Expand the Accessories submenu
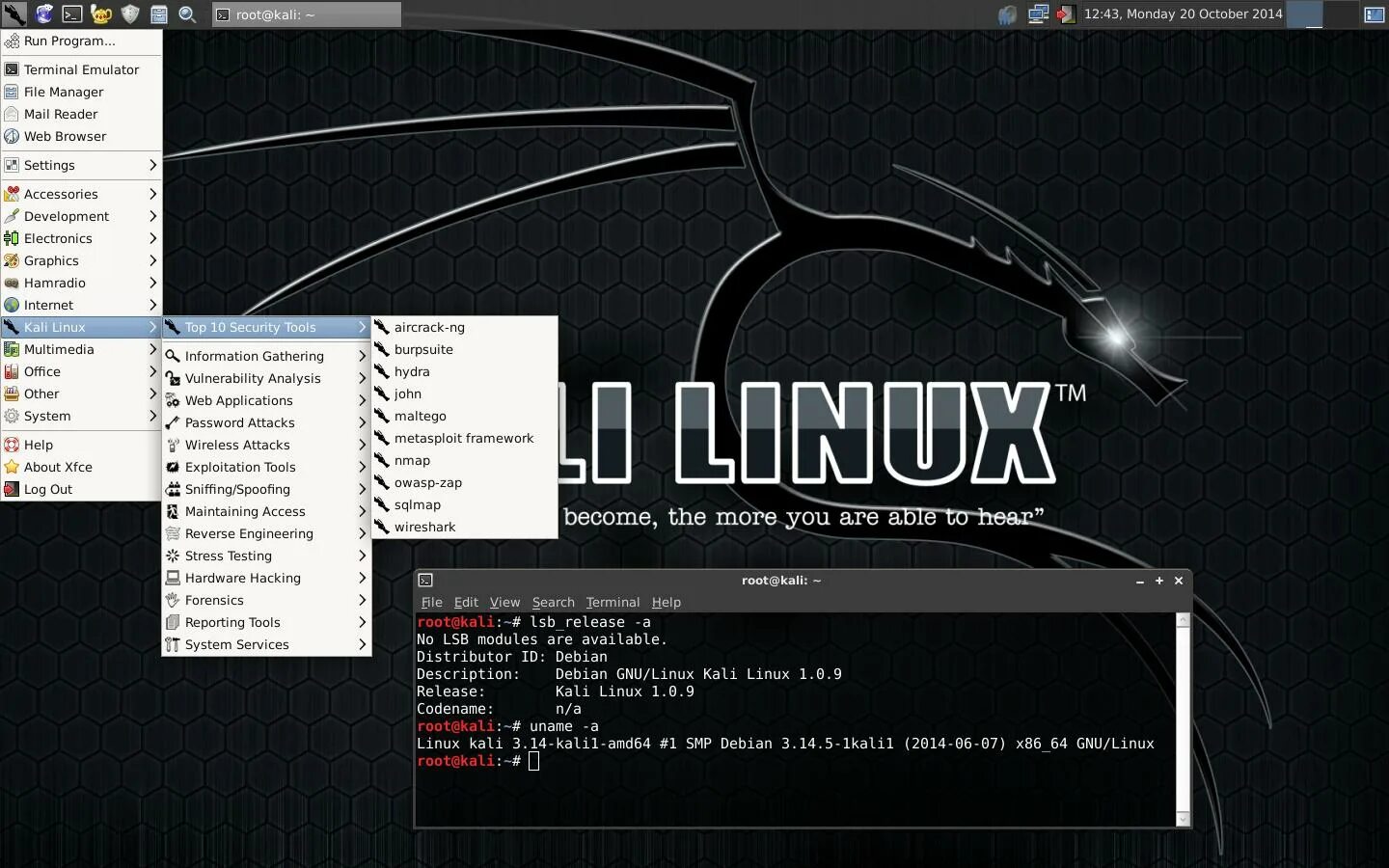The image size is (1389, 868). (81, 194)
